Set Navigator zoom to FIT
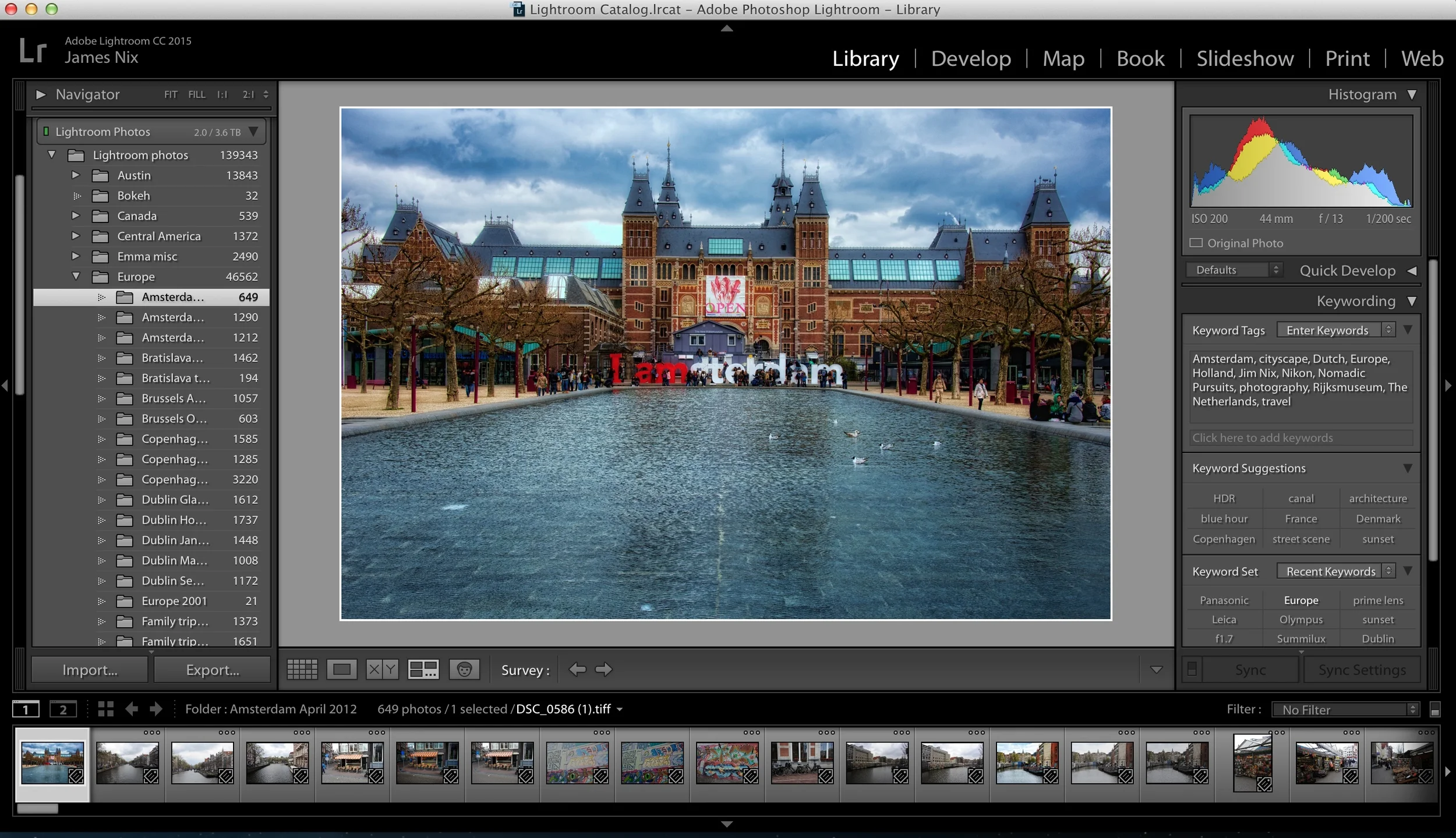This screenshot has height=838, width=1456. [x=171, y=94]
